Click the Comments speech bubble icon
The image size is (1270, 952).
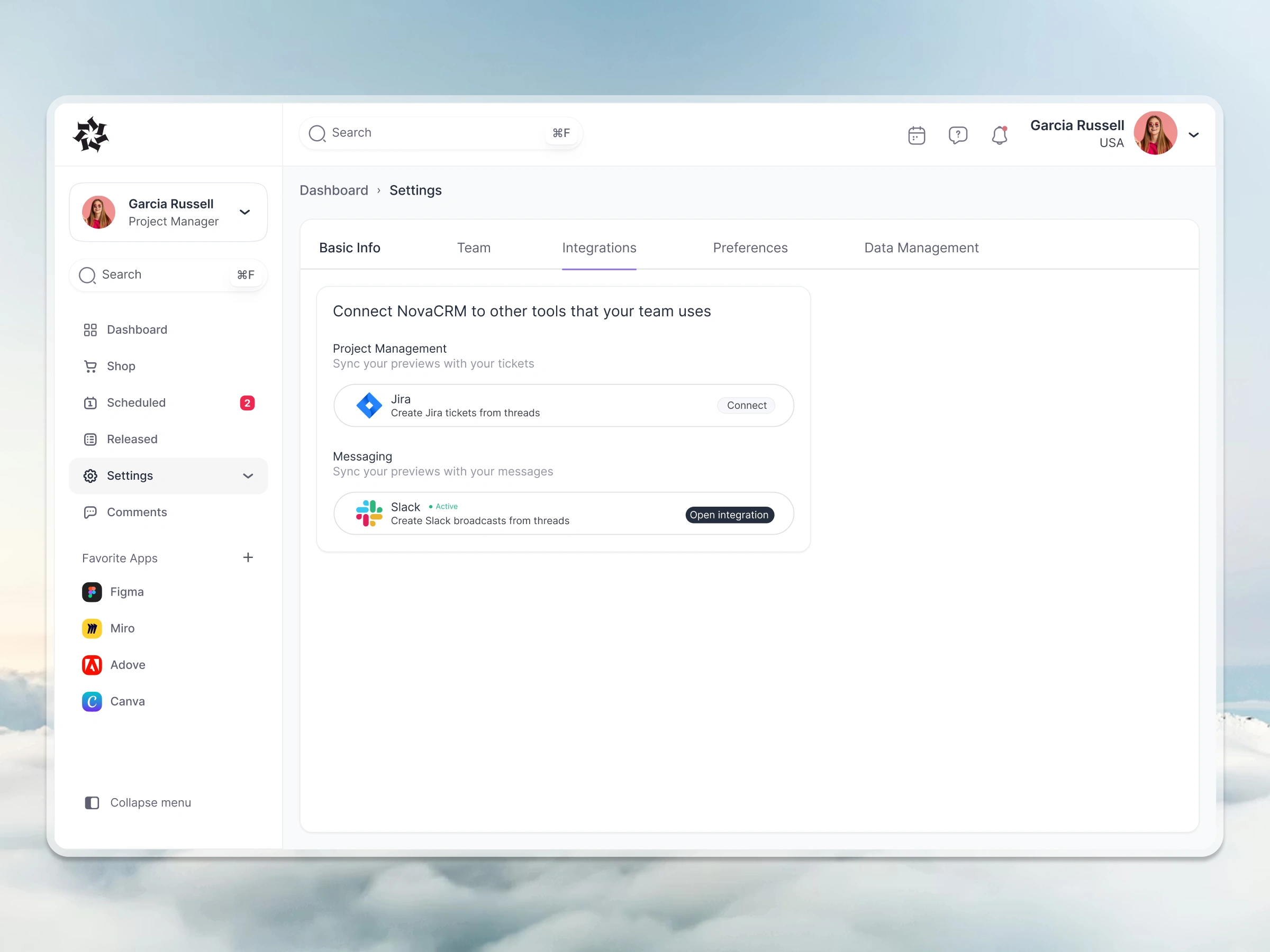90,512
